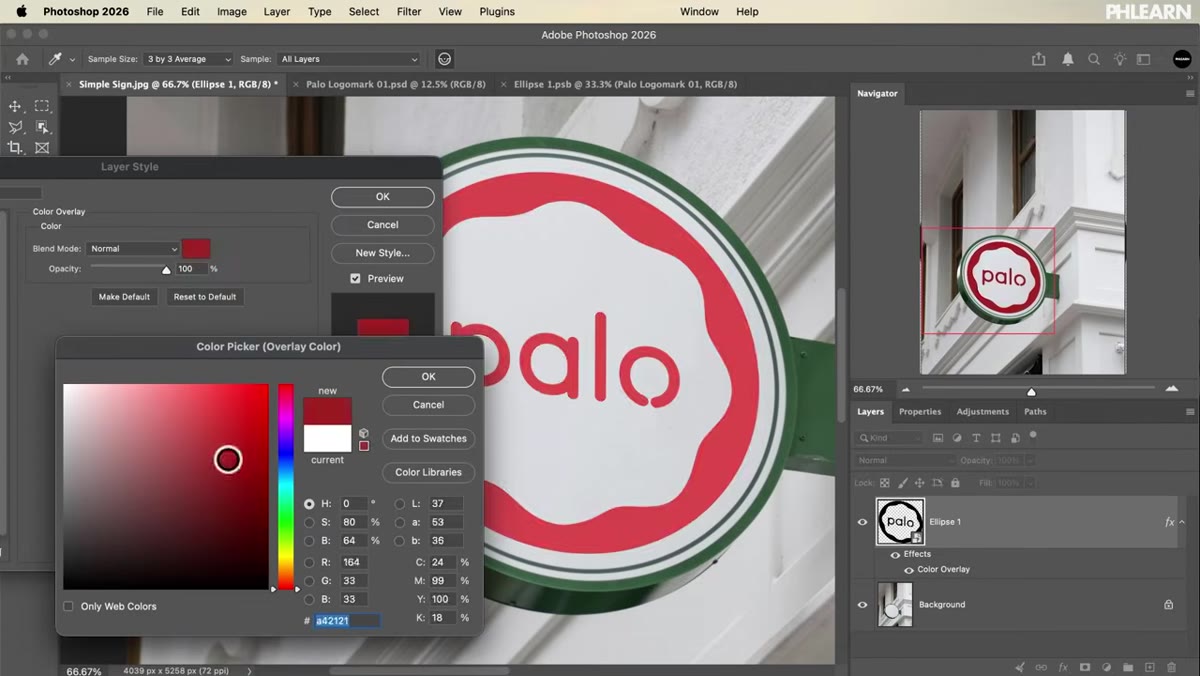Click New Style button in Layer Style
Screen dimensions: 1200x676
tap(383, 253)
